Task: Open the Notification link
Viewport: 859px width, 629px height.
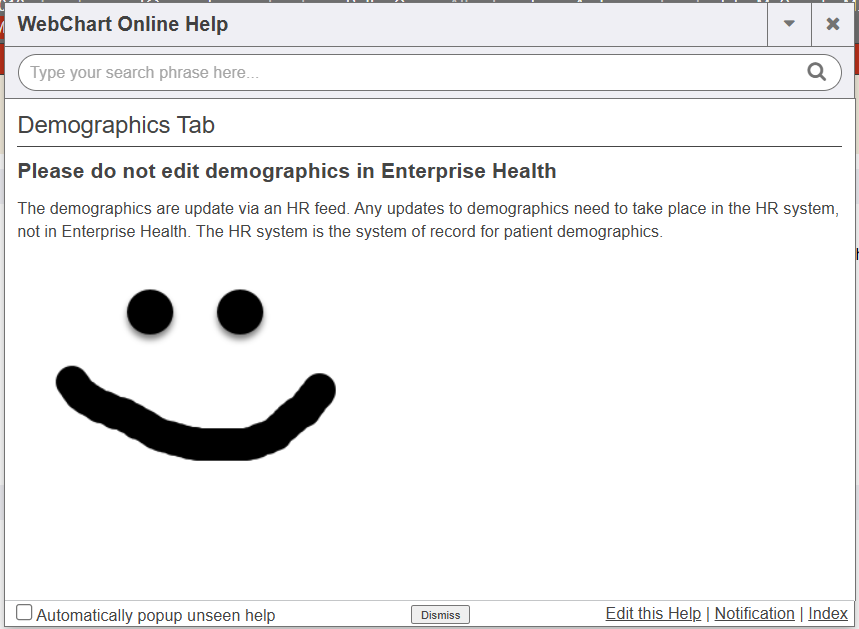Action: 754,614
